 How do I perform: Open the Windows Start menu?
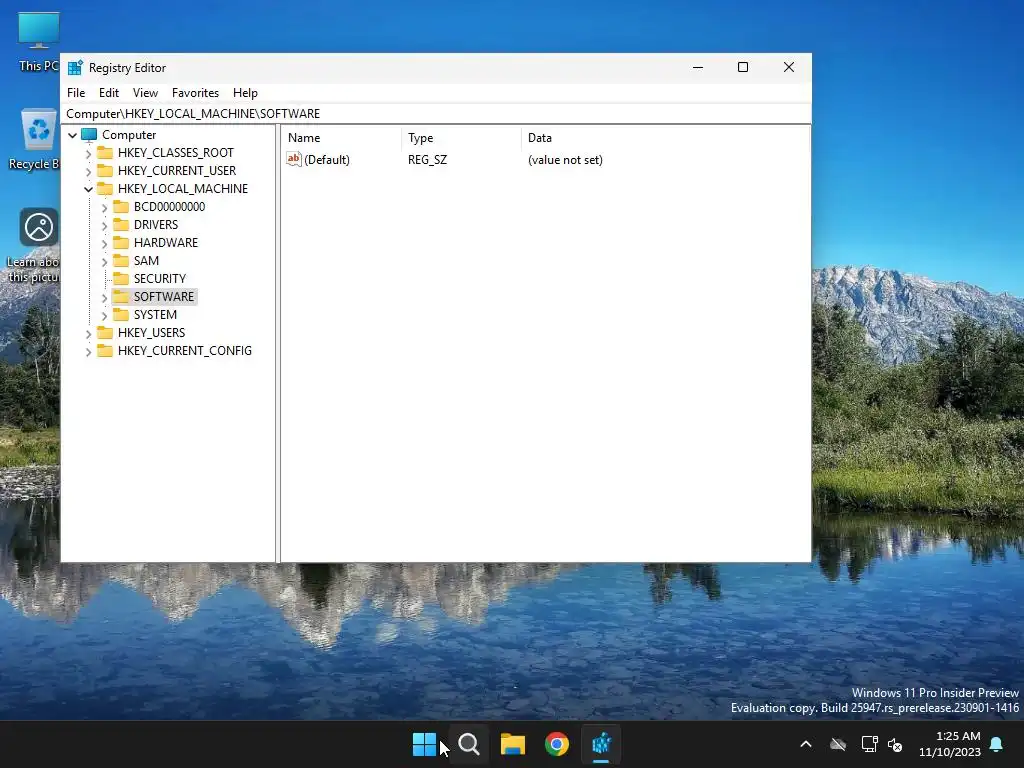pyautogui.click(x=424, y=744)
